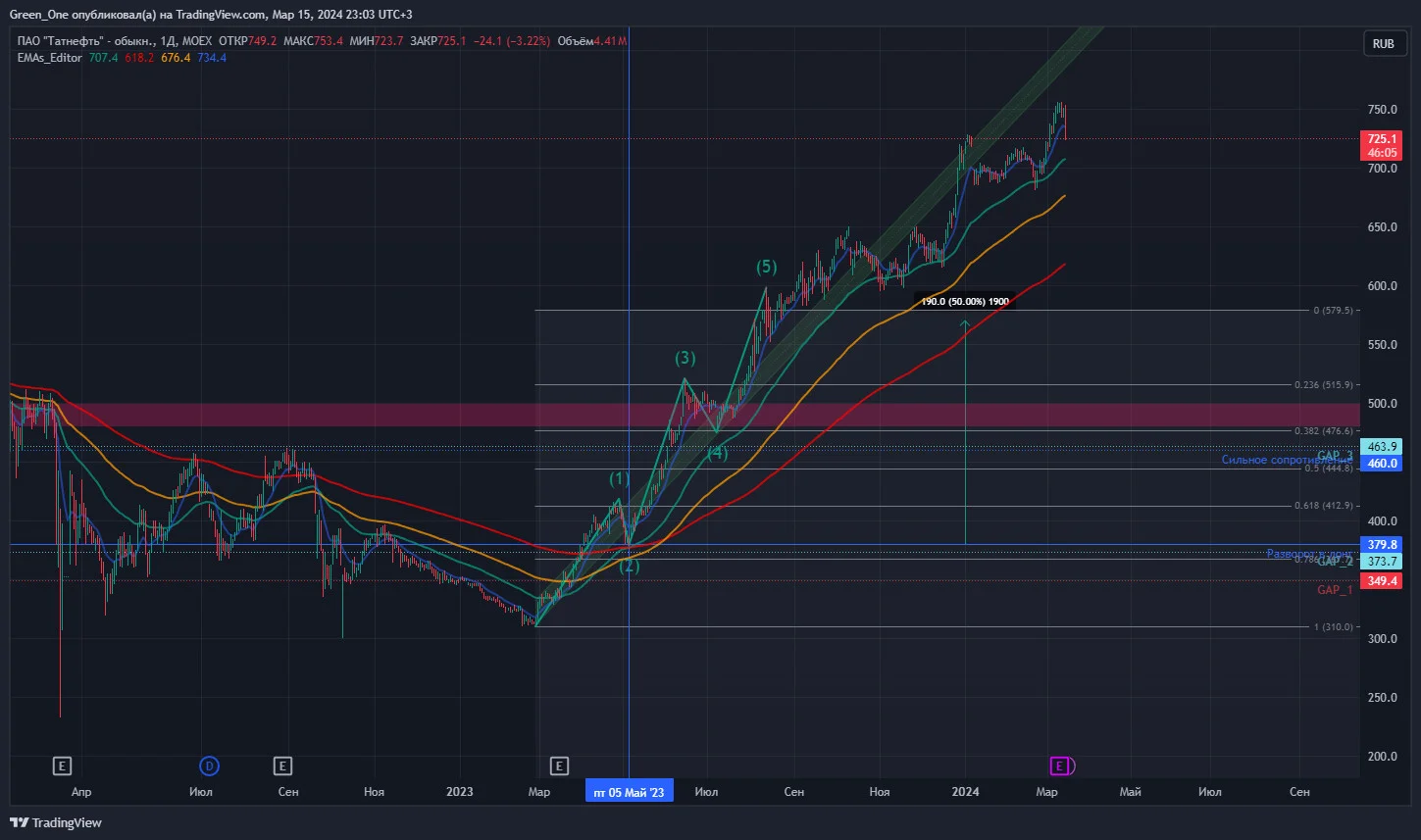This screenshot has height=840, width=1421.
Task: Click the blue 460.0 price label
Action: coord(1383,463)
